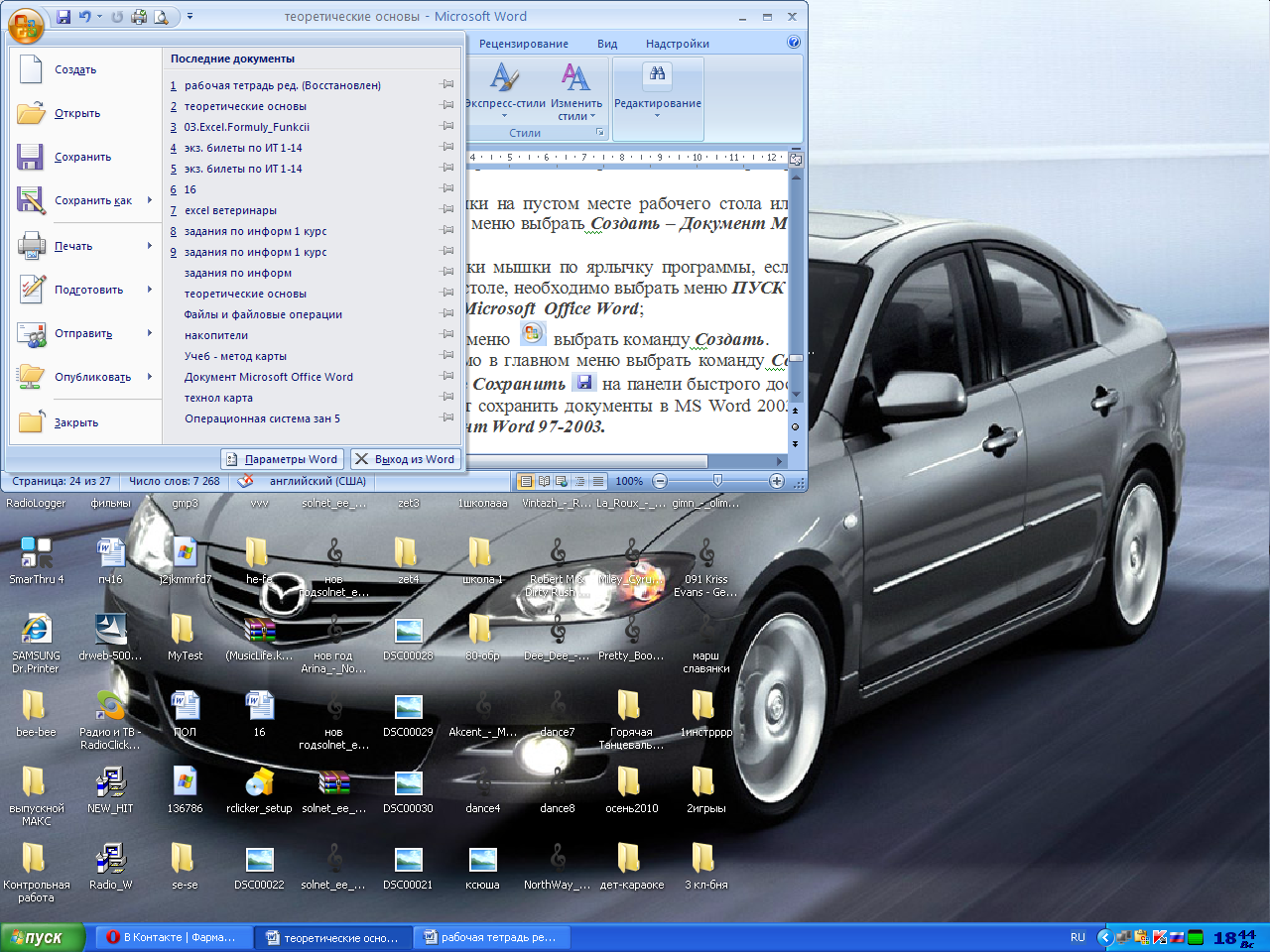
Task: Click the zoom slider handle
Action: pos(717,481)
